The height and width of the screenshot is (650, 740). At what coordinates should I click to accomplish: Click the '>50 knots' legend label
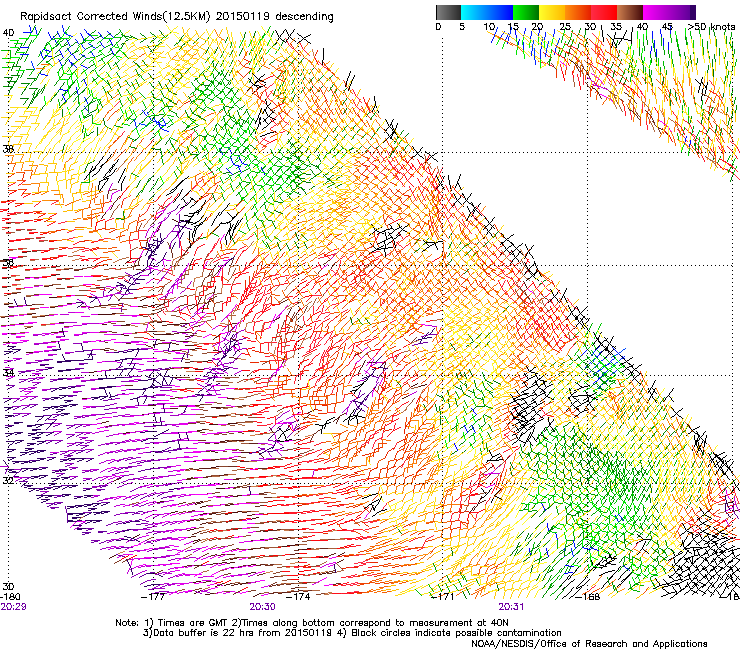pos(711,27)
